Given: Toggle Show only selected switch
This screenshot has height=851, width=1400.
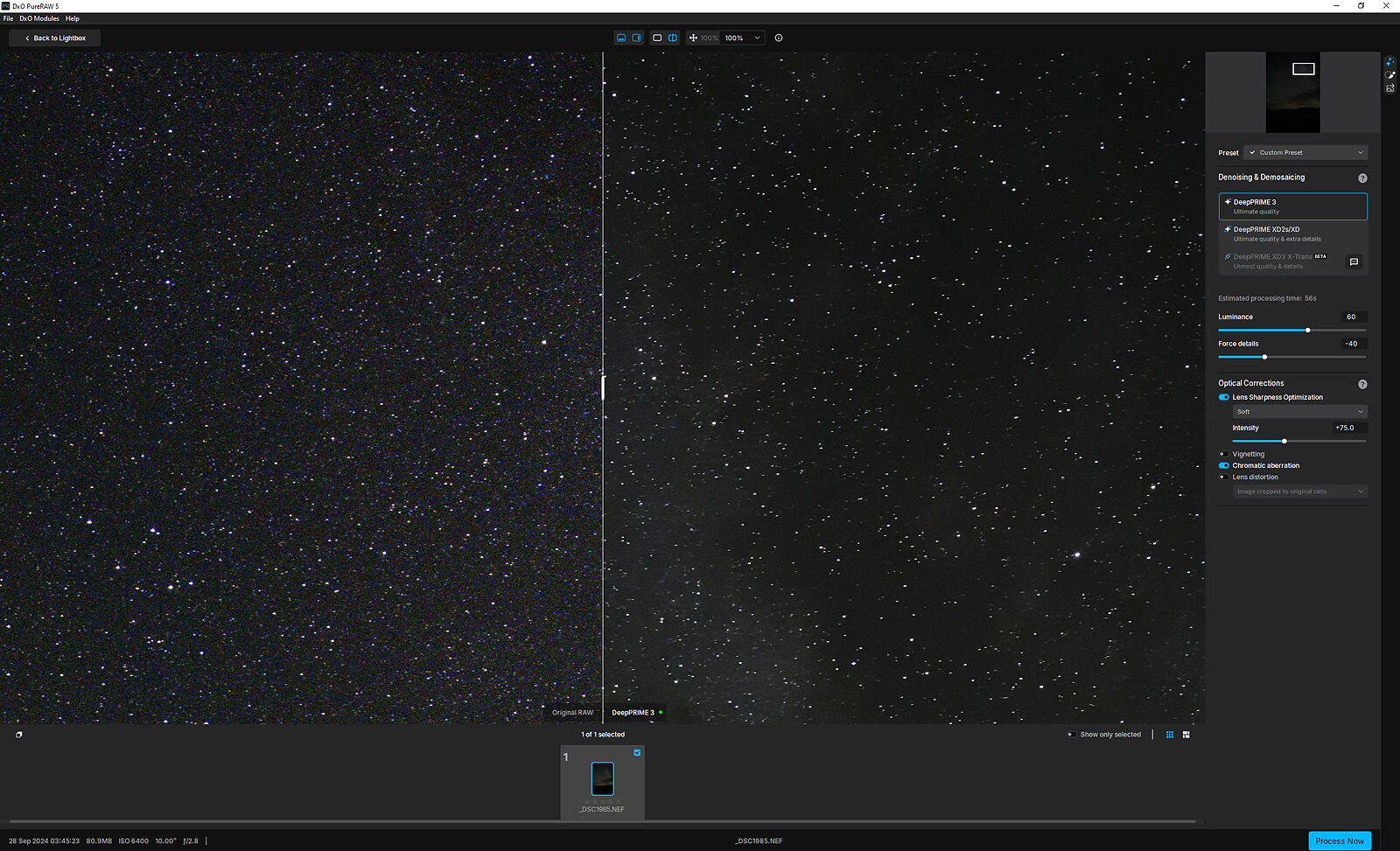Looking at the screenshot, I should (x=1071, y=735).
